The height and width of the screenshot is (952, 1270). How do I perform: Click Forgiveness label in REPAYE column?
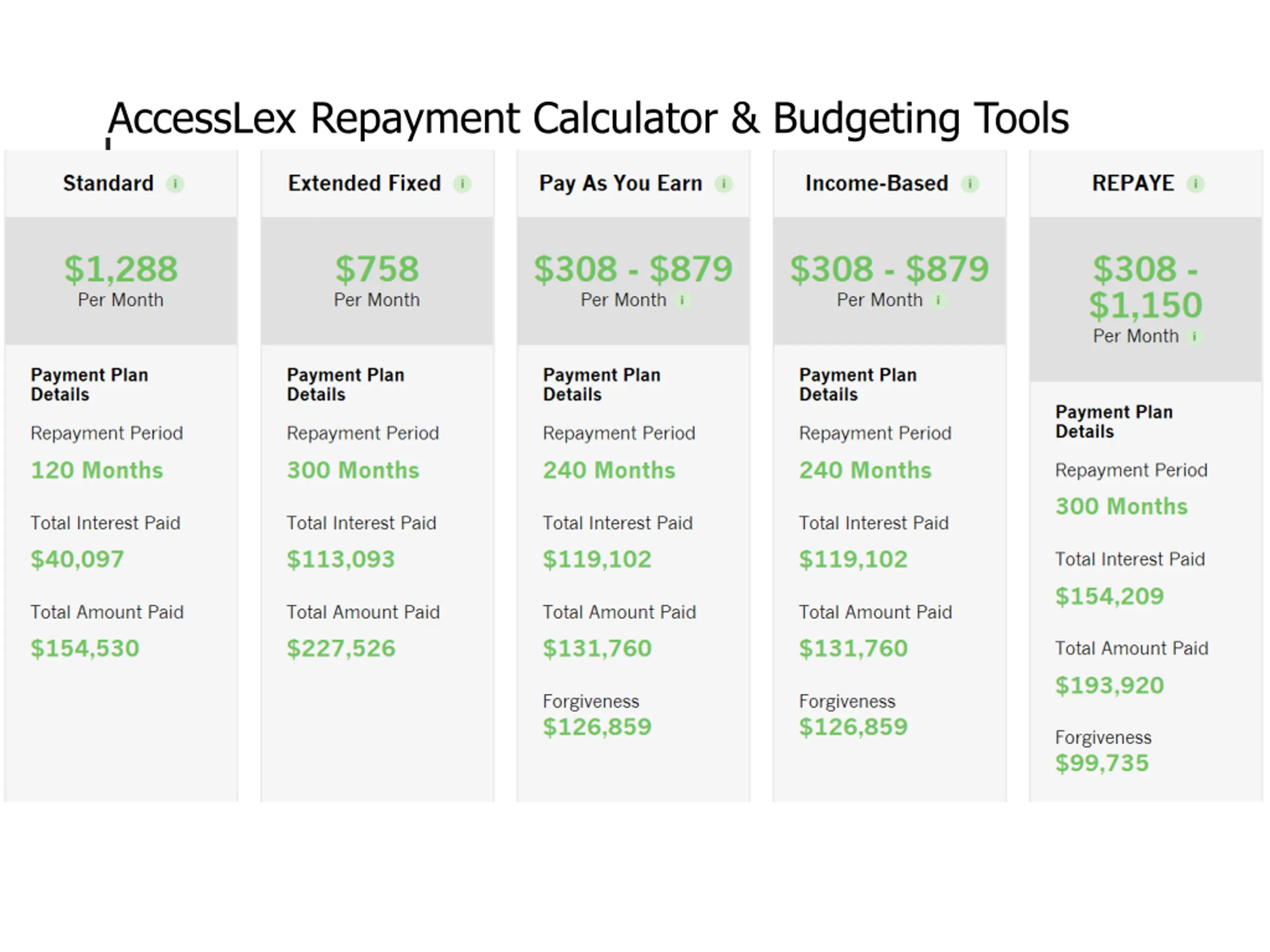coord(1103,737)
